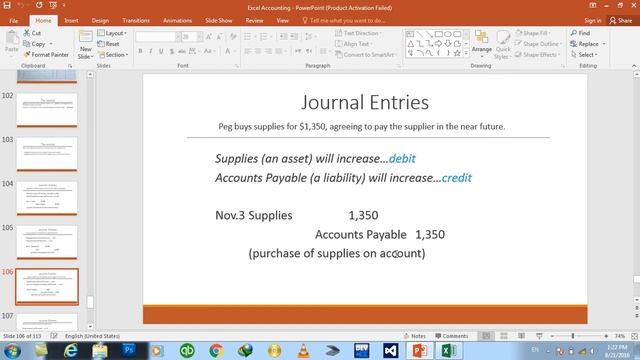Switch to the Slide Show tab

pyautogui.click(x=218, y=20)
